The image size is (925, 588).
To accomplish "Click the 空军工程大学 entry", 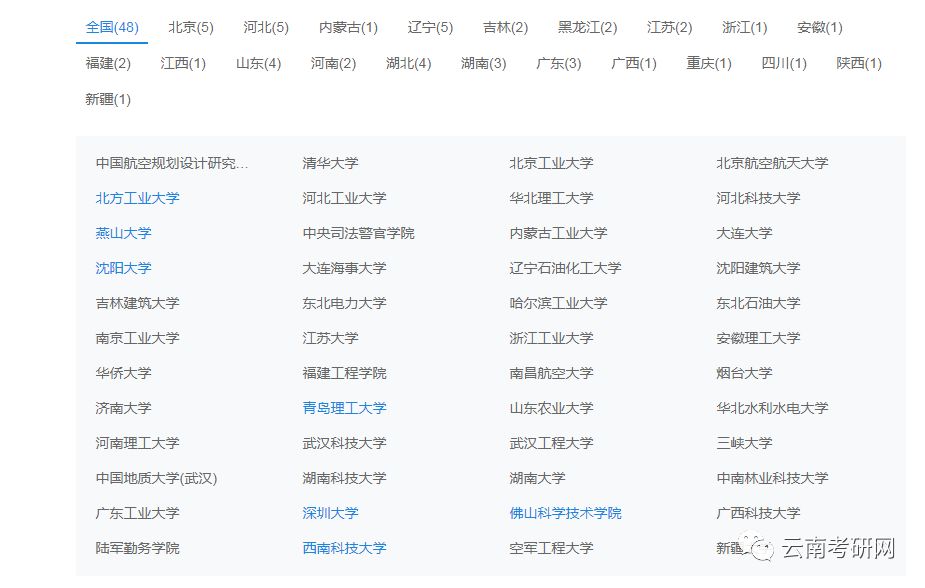I will (551, 548).
